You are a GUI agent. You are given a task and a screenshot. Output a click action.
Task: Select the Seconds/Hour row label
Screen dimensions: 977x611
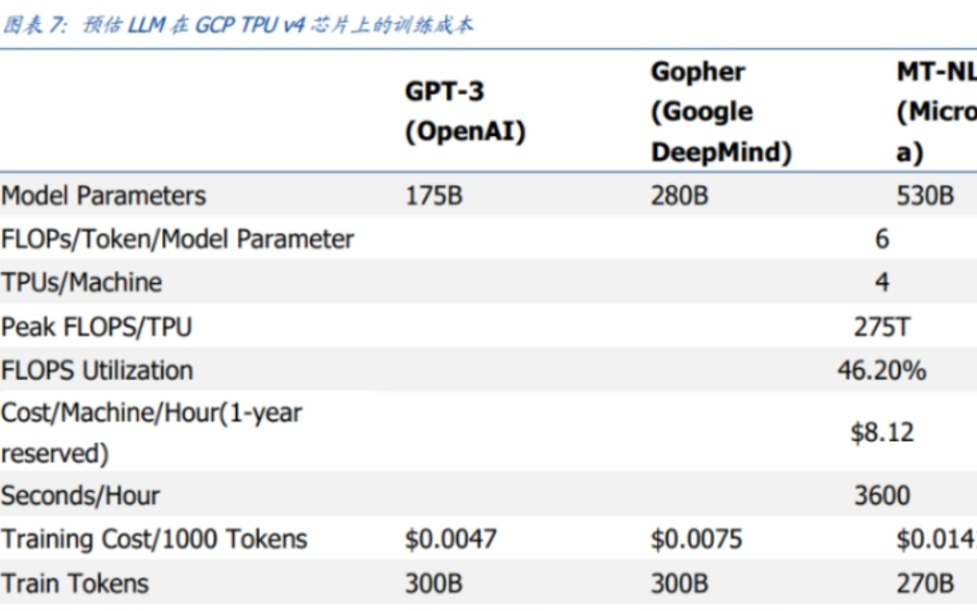(x=80, y=495)
